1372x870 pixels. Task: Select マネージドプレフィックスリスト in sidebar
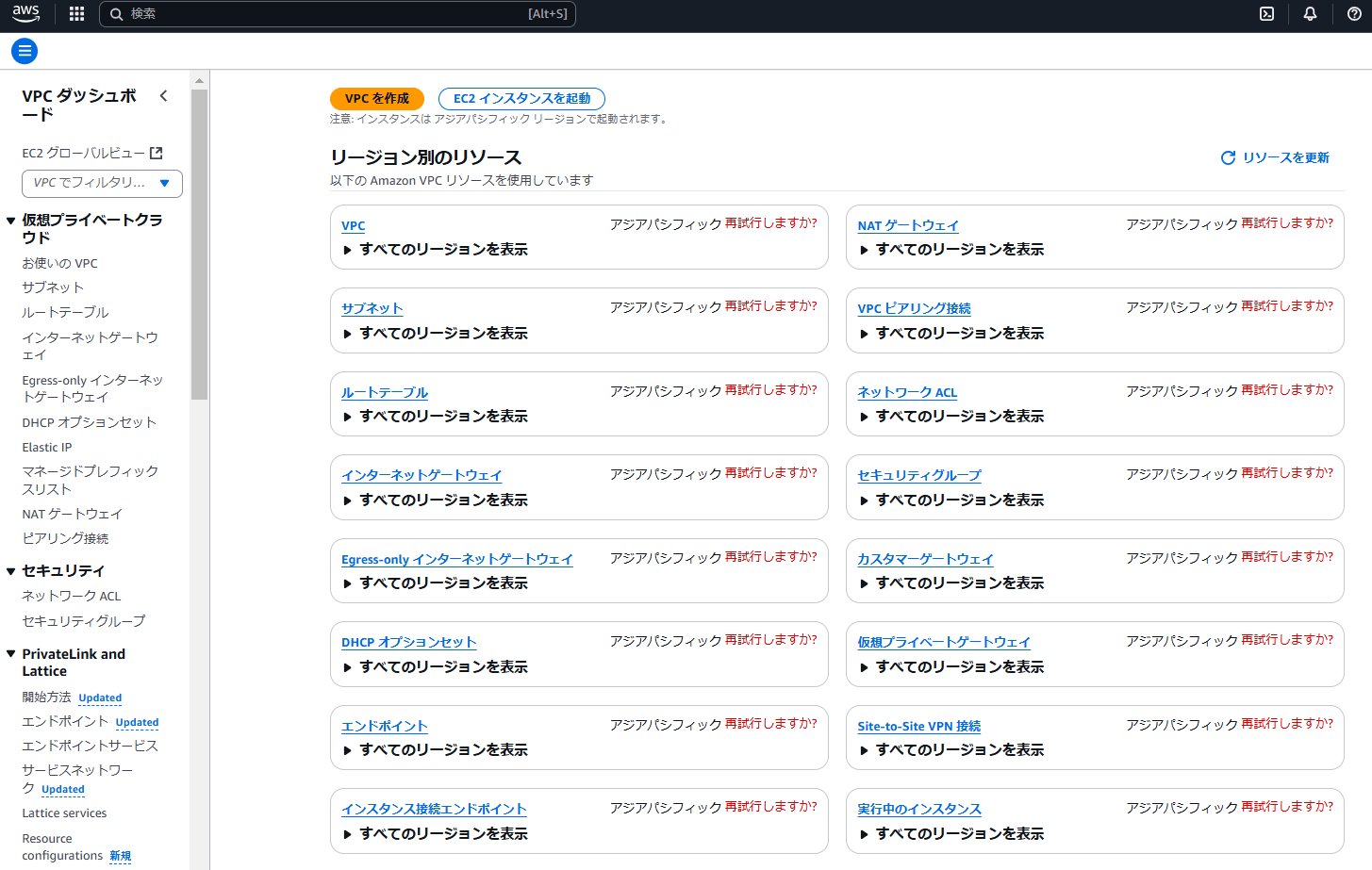(x=91, y=480)
